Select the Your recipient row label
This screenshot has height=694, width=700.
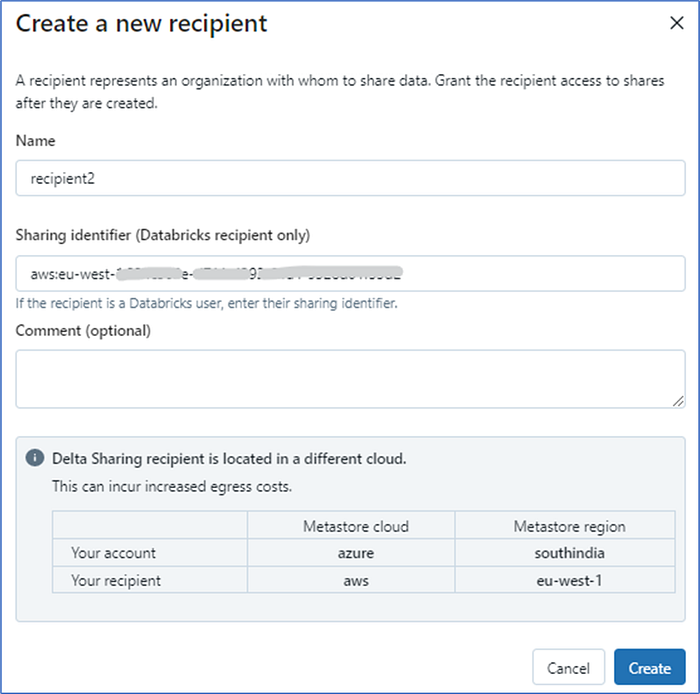116,579
